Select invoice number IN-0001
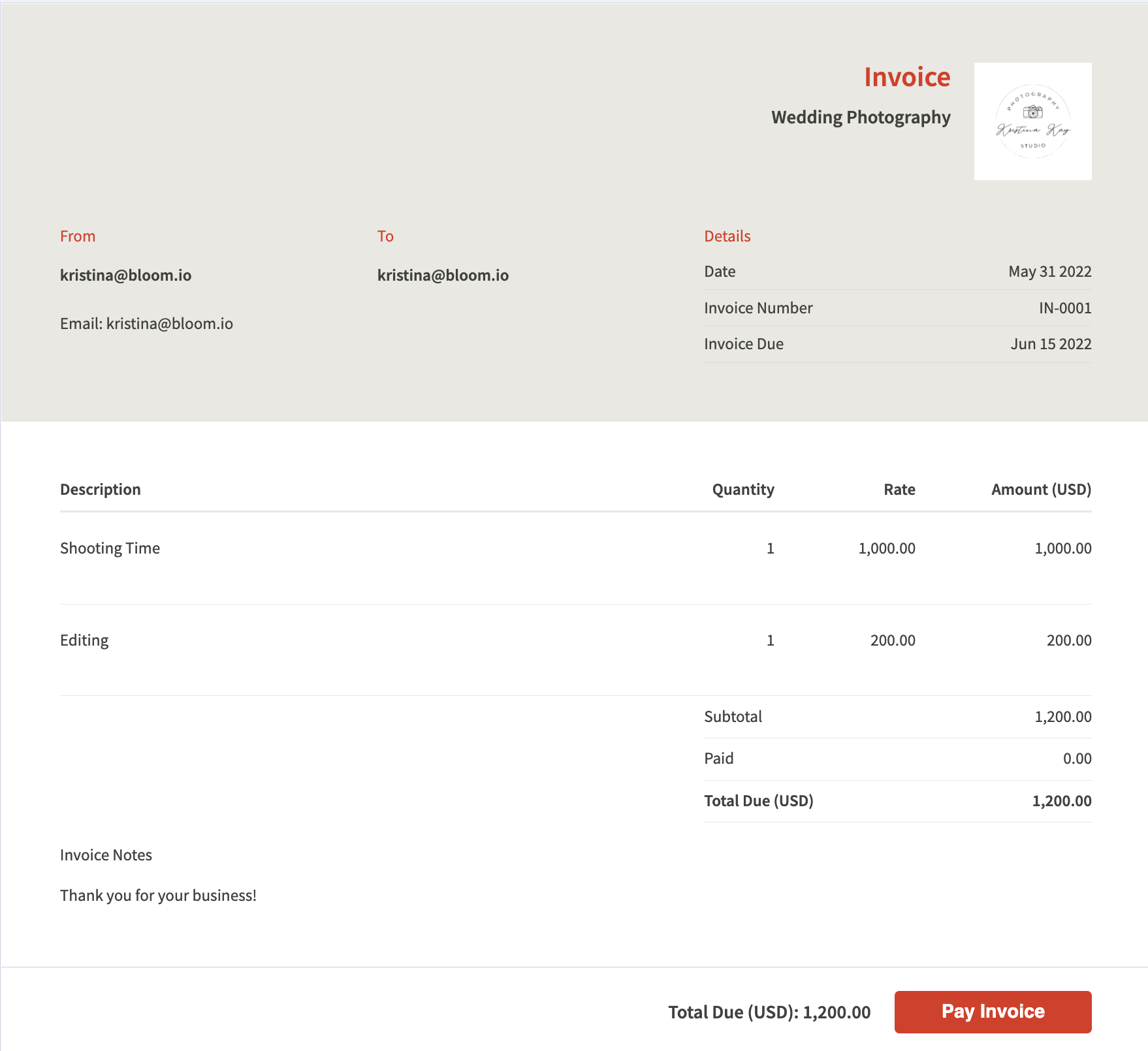 point(1065,308)
